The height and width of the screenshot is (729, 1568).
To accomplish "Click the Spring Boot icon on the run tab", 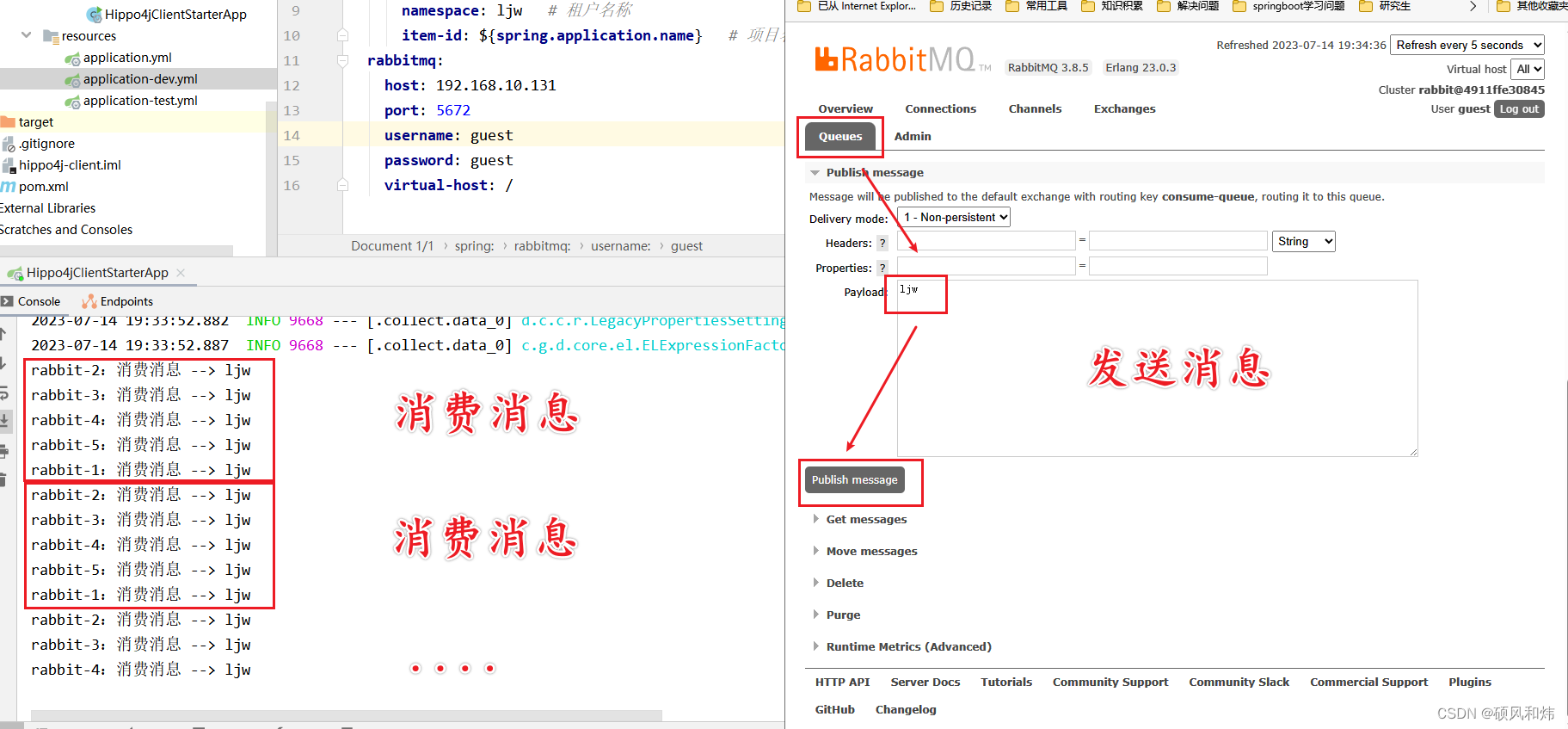I will coord(15,273).
